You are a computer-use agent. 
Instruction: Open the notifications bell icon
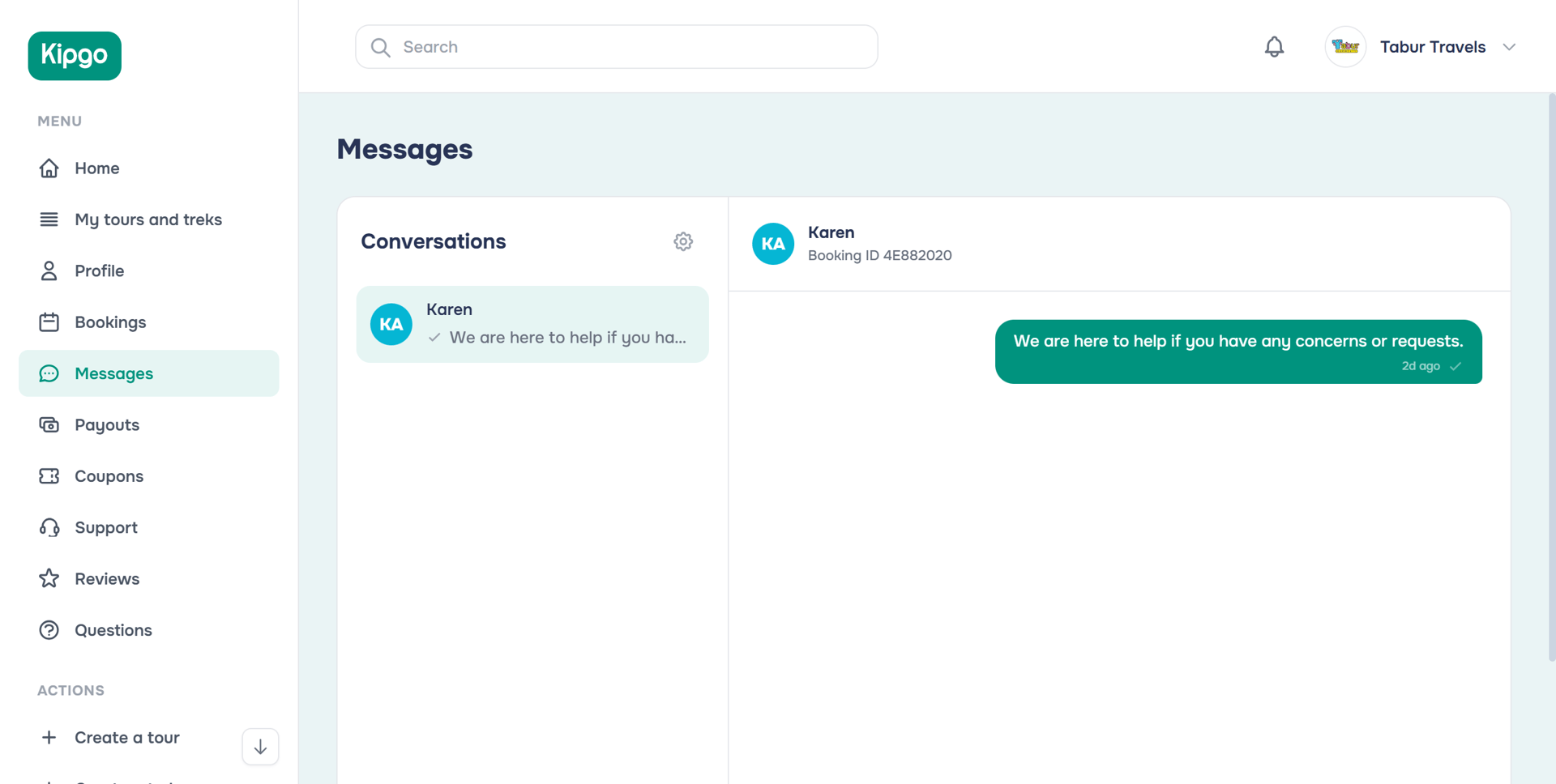coord(1274,47)
